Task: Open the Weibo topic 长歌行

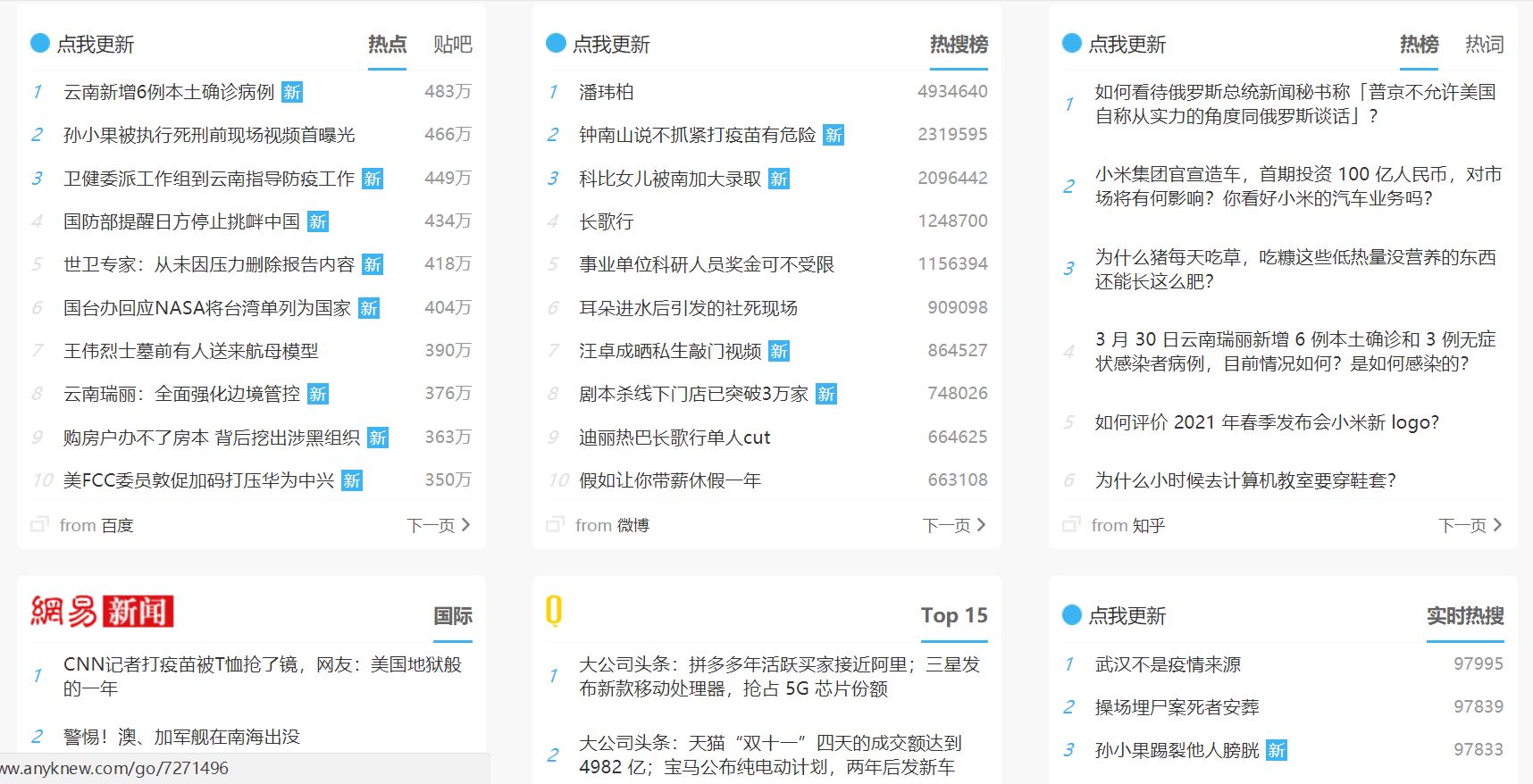Action: click(607, 221)
